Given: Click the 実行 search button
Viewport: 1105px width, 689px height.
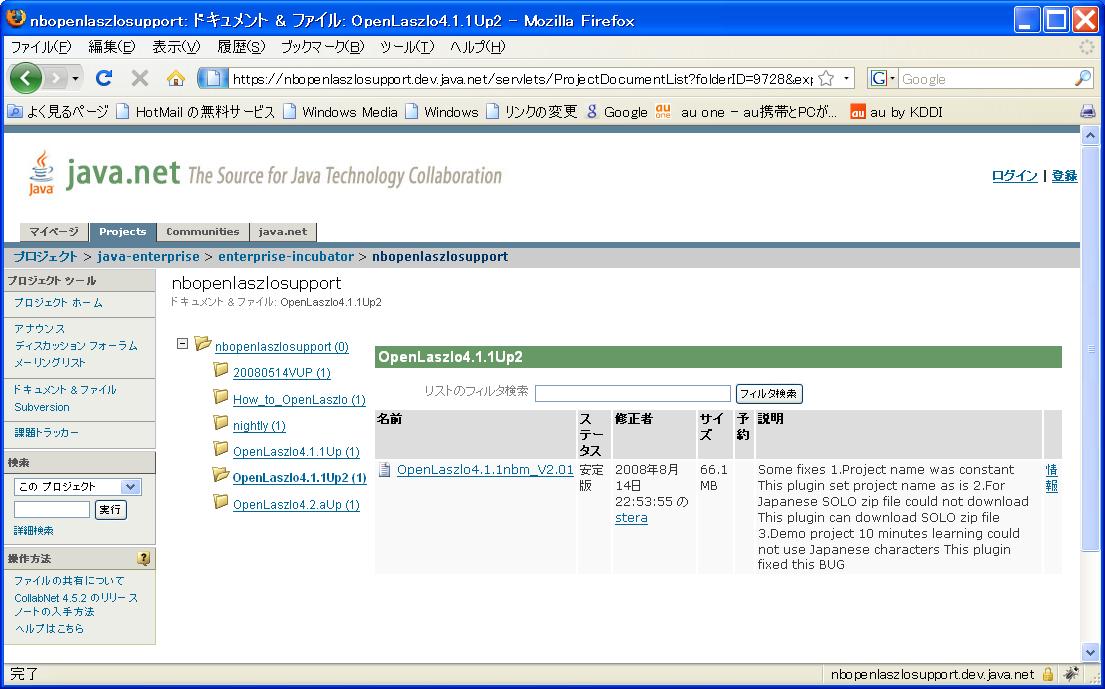Looking at the screenshot, I should click(111, 509).
